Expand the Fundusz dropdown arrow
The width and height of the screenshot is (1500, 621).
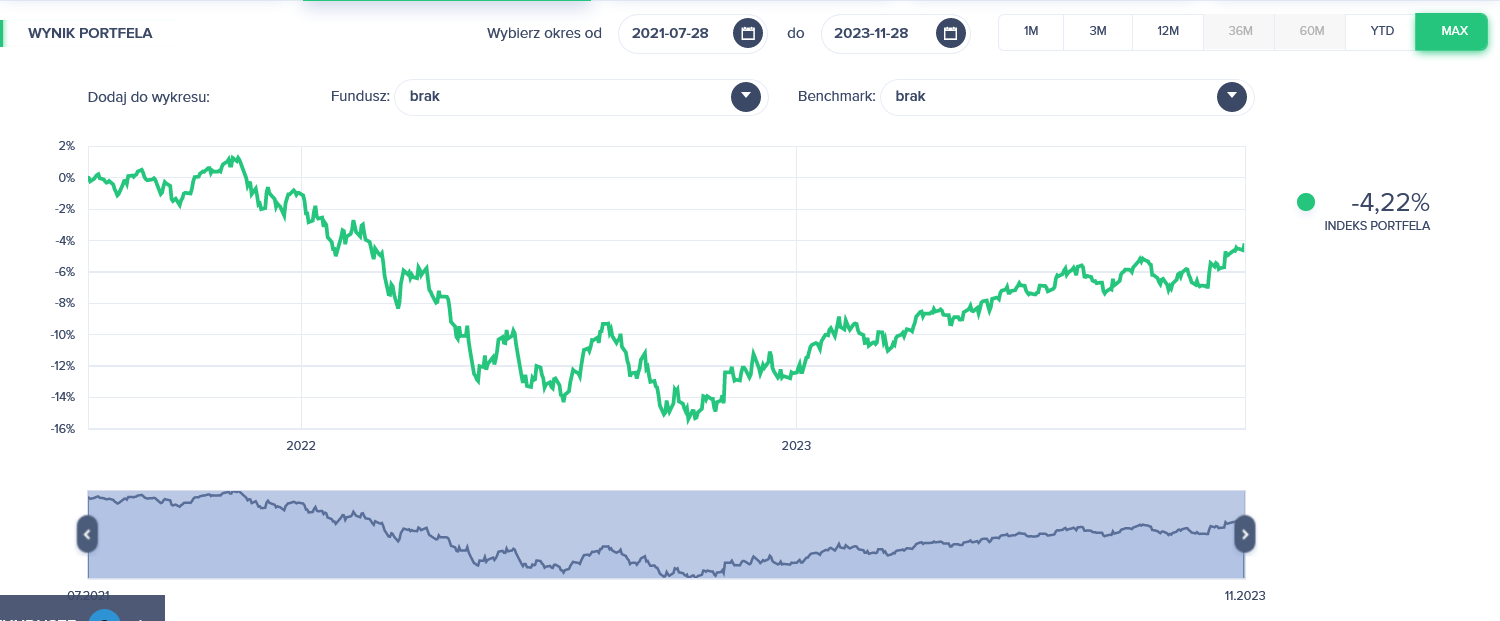pyautogui.click(x=746, y=97)
